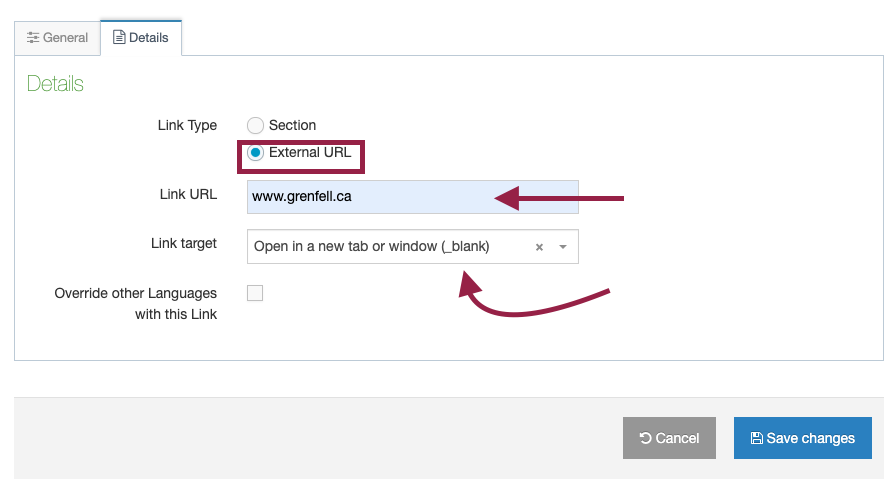Open the Link target combo box
This screenshot has height=486, width=885.
[413, 246]
